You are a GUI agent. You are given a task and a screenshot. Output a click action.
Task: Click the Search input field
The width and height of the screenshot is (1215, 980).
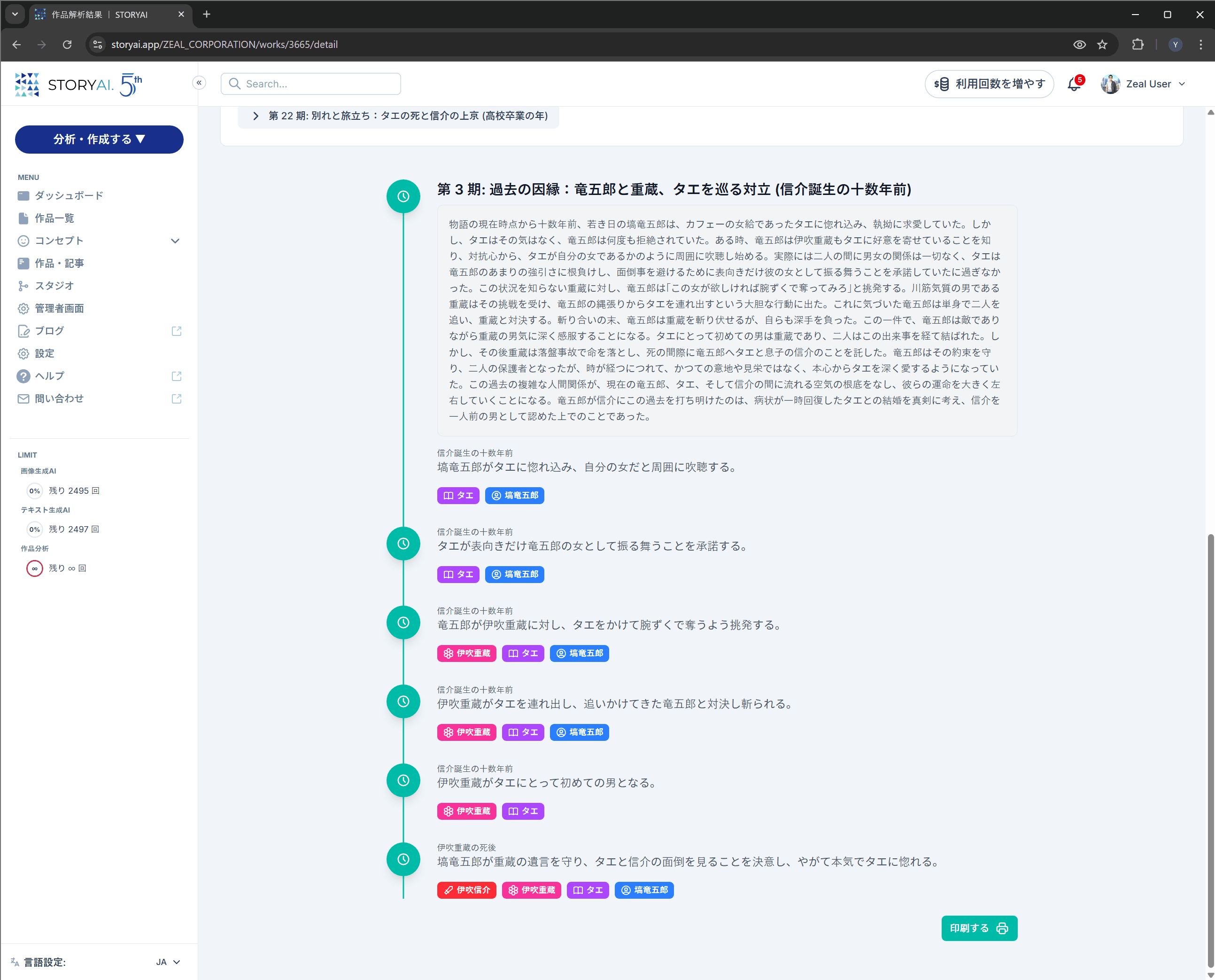pyautogui.click(x=311, y=84)
